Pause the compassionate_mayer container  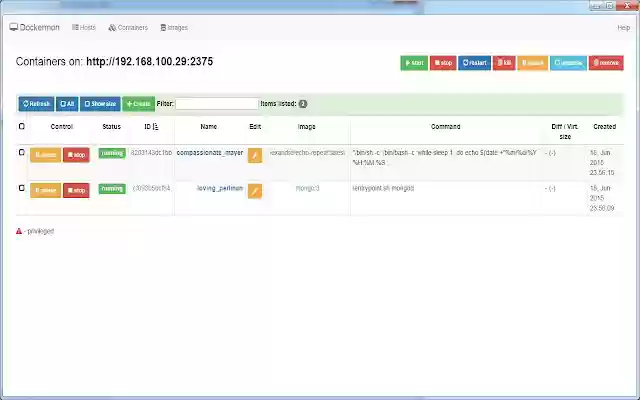[45, 155]
